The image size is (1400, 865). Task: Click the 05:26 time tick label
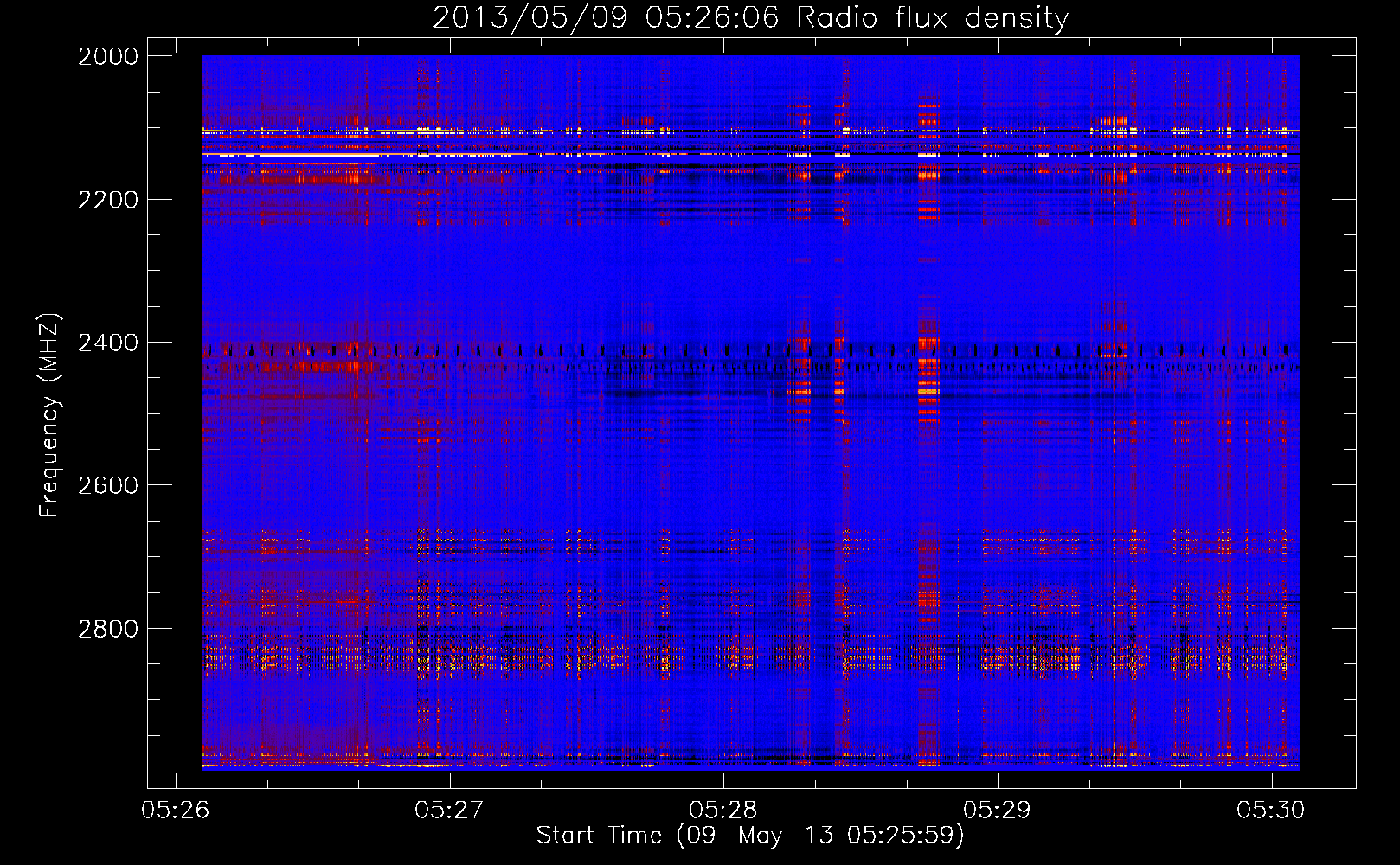176,810
